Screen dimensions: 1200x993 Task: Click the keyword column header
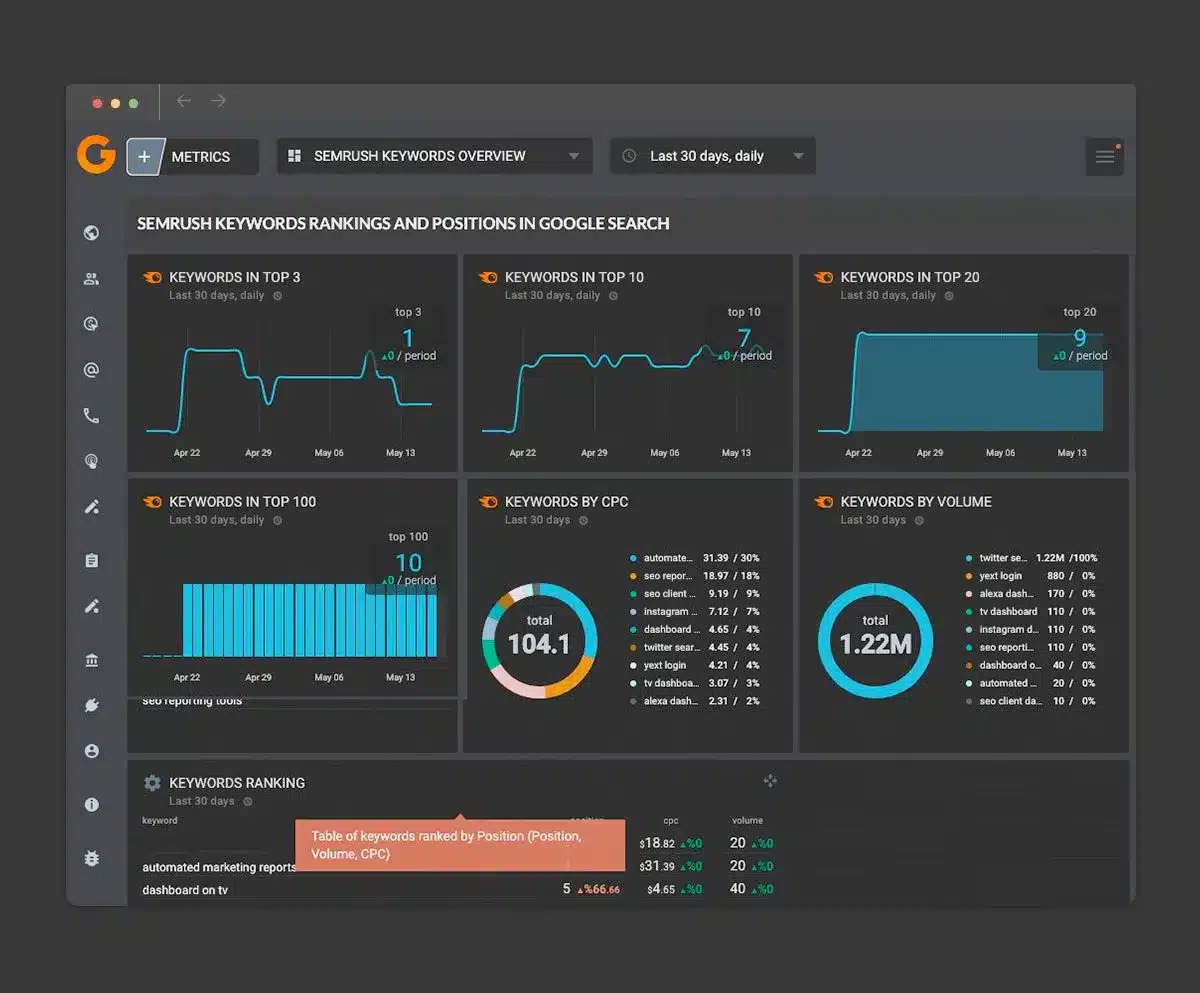click(160, 821)
